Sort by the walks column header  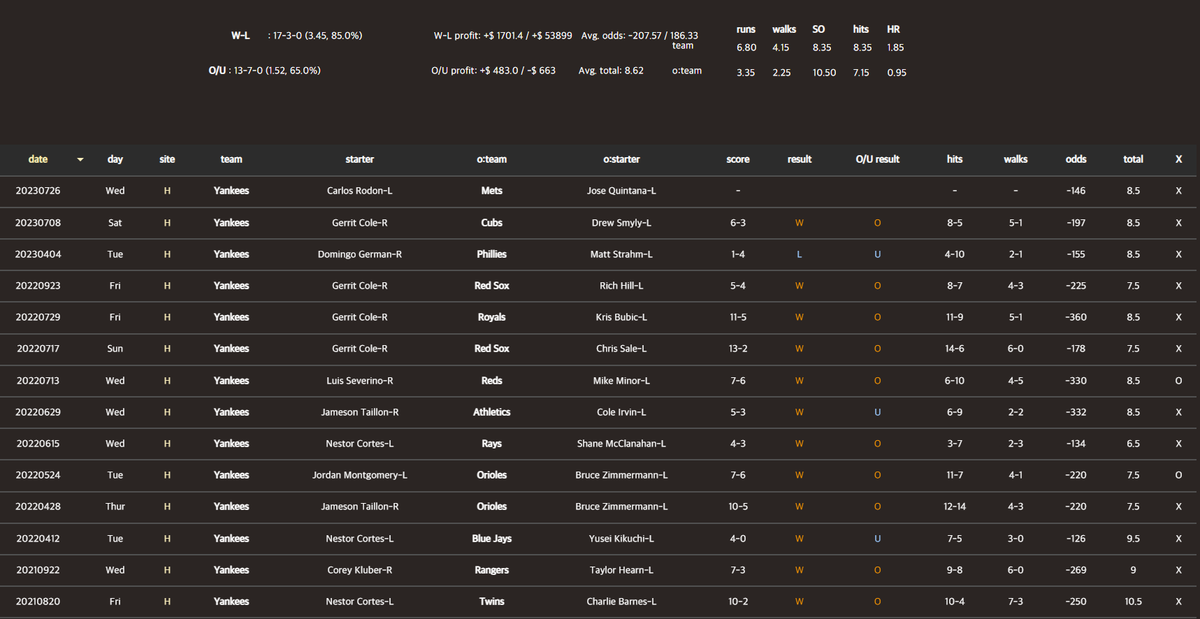pyautogui.click(x=1016, y=159)
